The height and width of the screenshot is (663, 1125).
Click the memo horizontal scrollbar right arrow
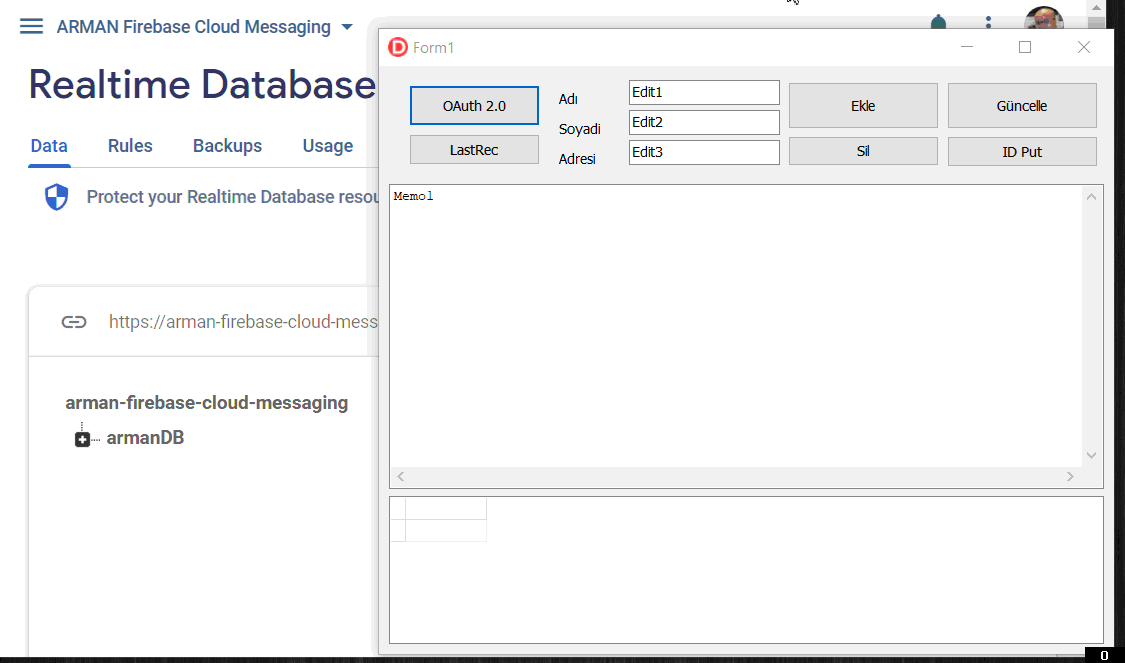[1070, 476]
